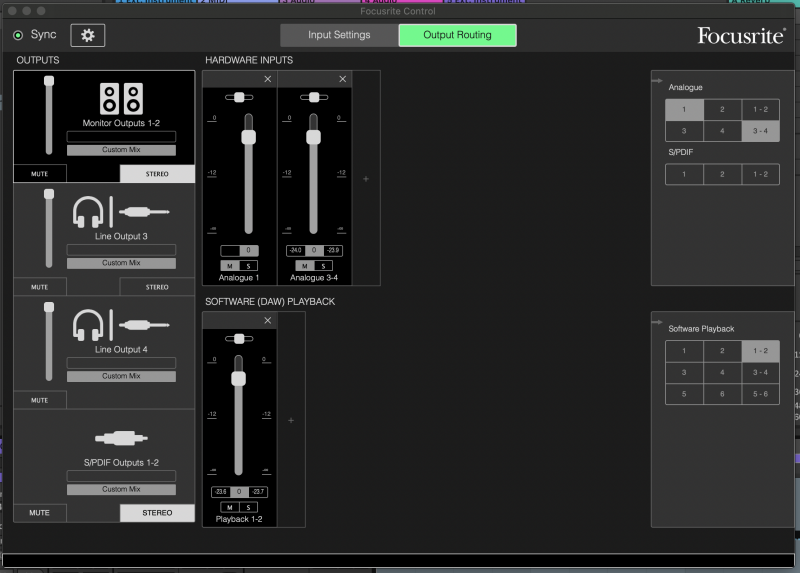The image size is (800, 573).
Task: Select S/PDIF input pair 1-2
Action: pyautogui.click(x=760, y=175)
